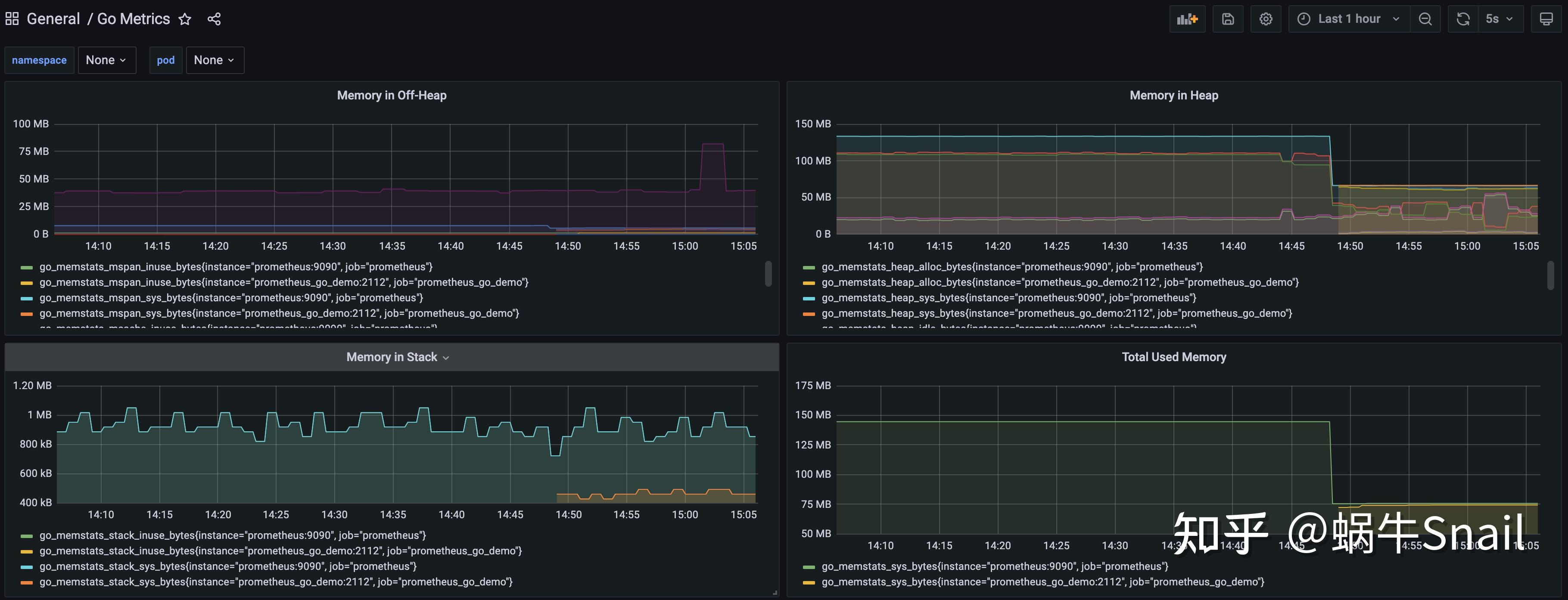Open the add panel icon
This screenshot has height=600, width=1568.
point(1187,19)
